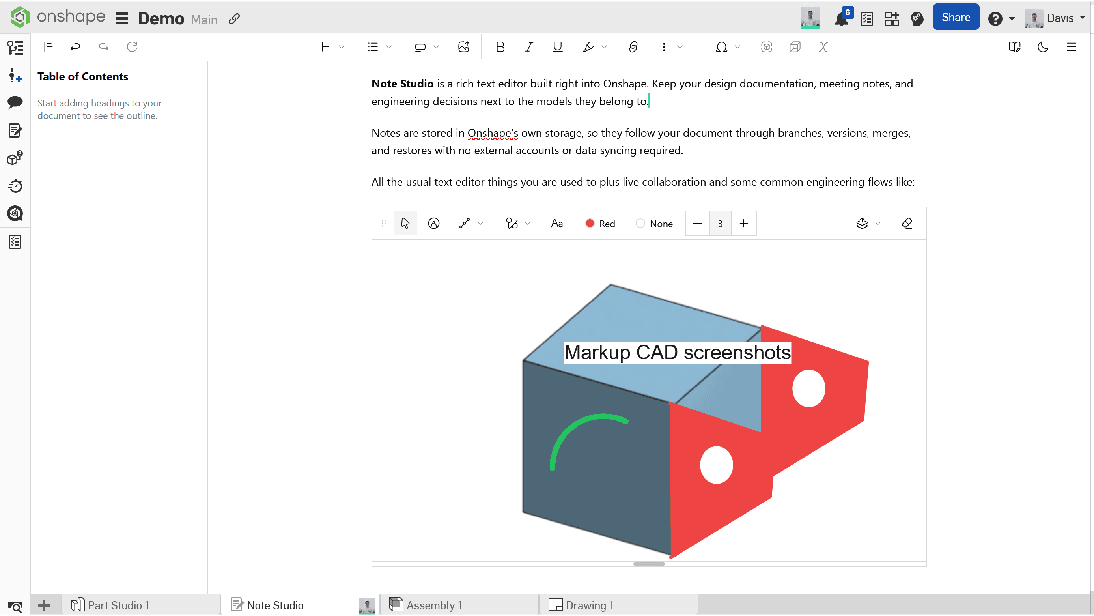Open the list style dropdown

tap(380, 47)
